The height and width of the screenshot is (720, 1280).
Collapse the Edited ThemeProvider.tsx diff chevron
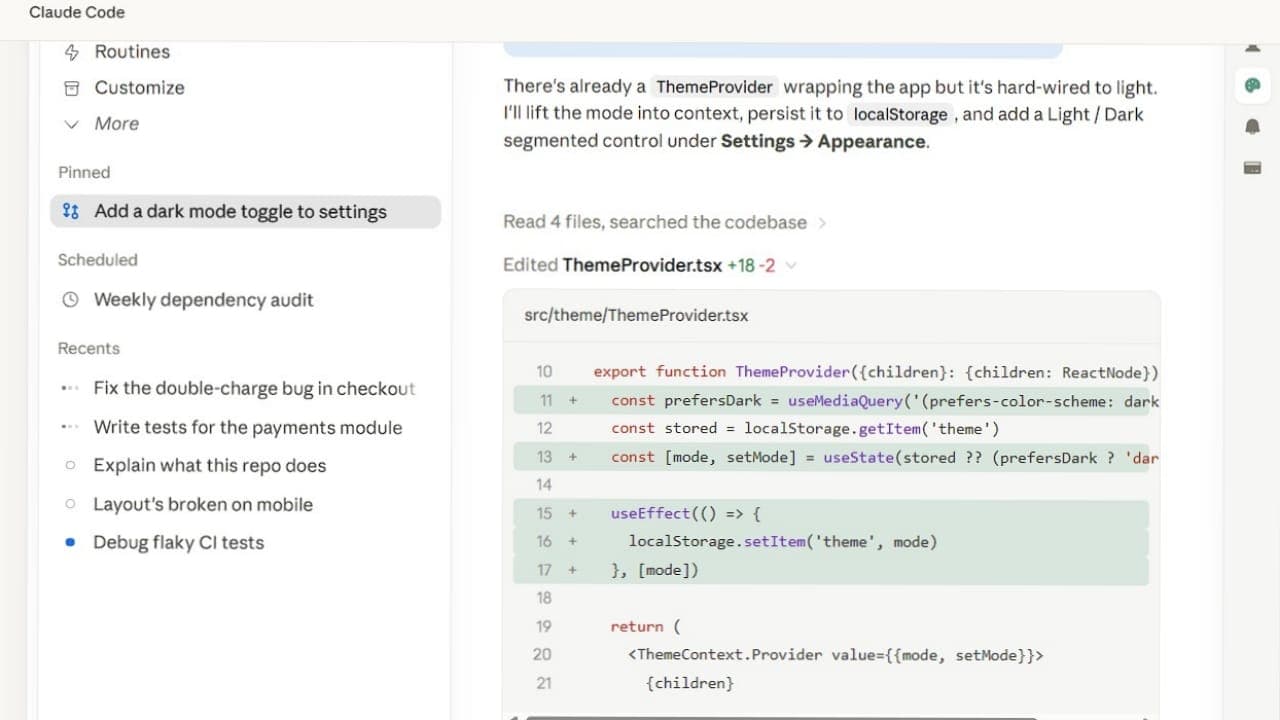tap(791, 266)
